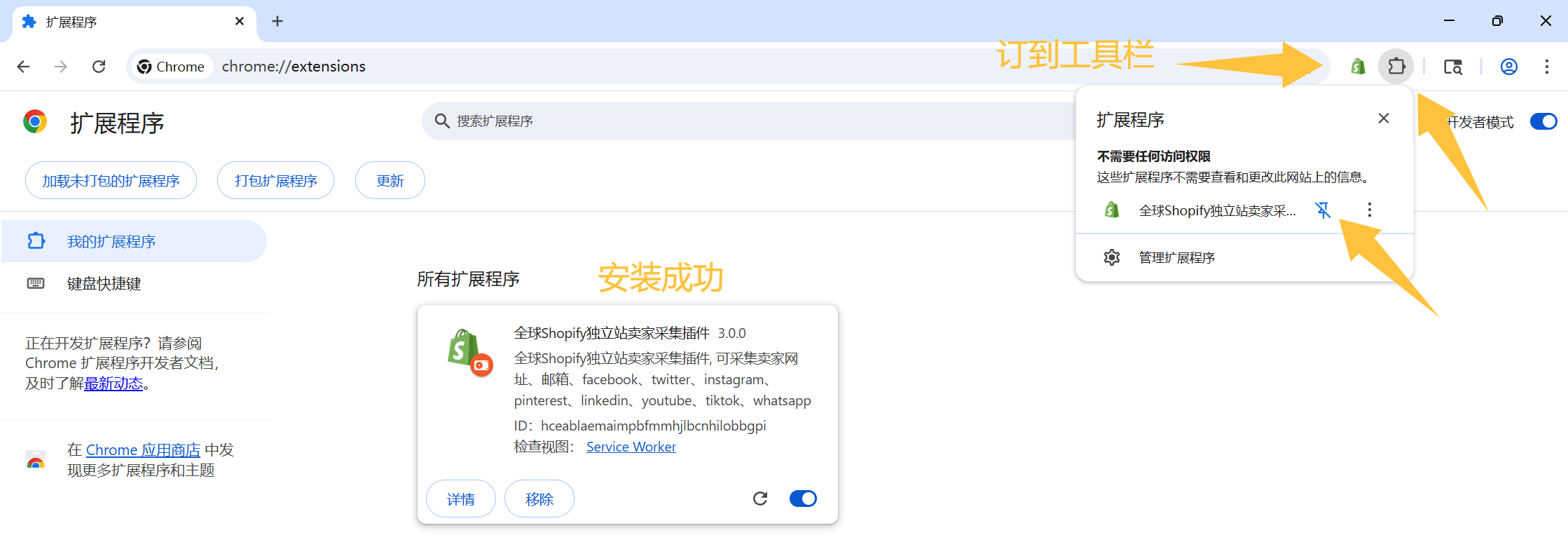Click the 键盘快捷键 keyboard icon
1568x542 pixels.
pyautogui.click(x=36, y=283)
